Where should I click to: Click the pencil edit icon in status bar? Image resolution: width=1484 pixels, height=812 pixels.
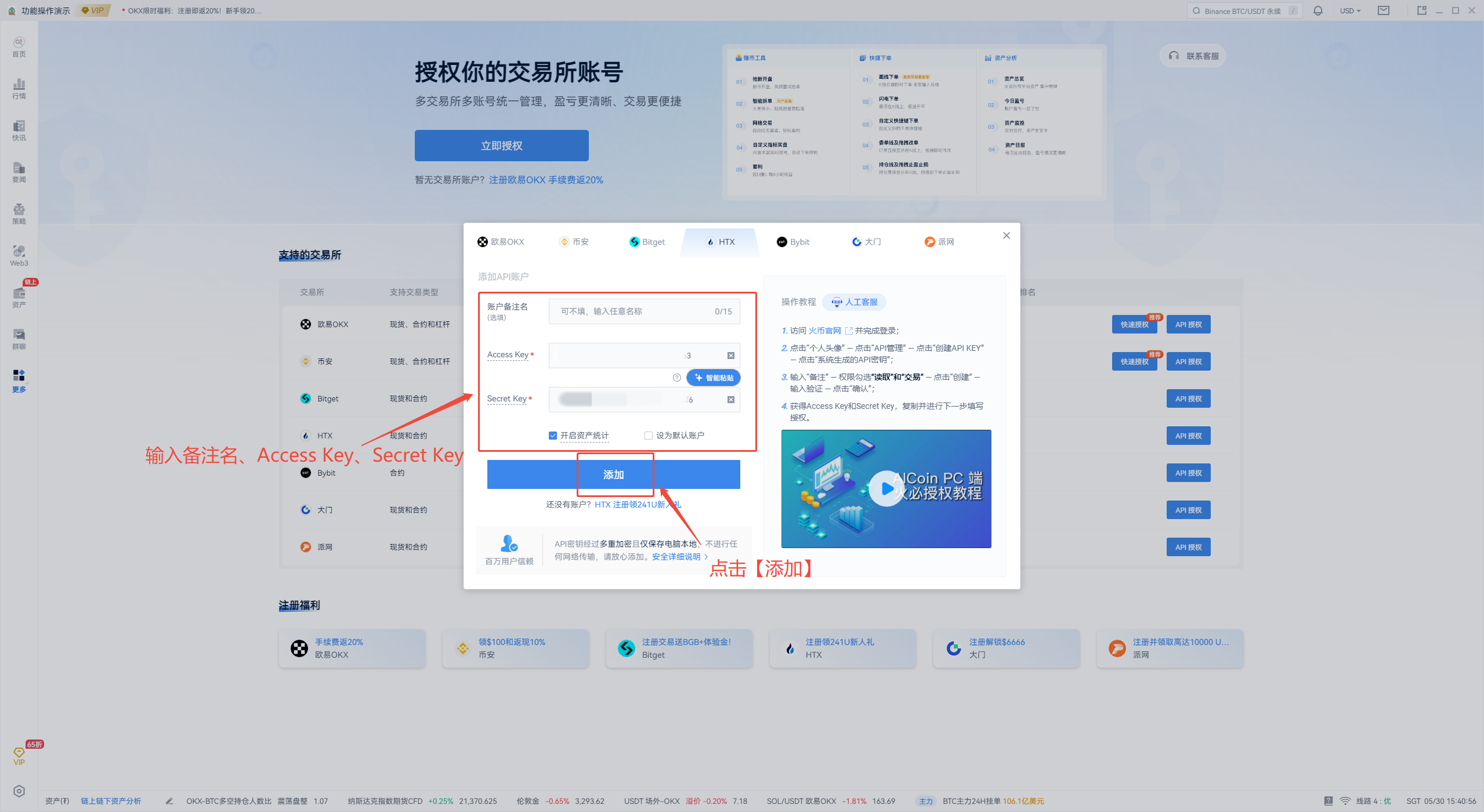coord(169,801)
